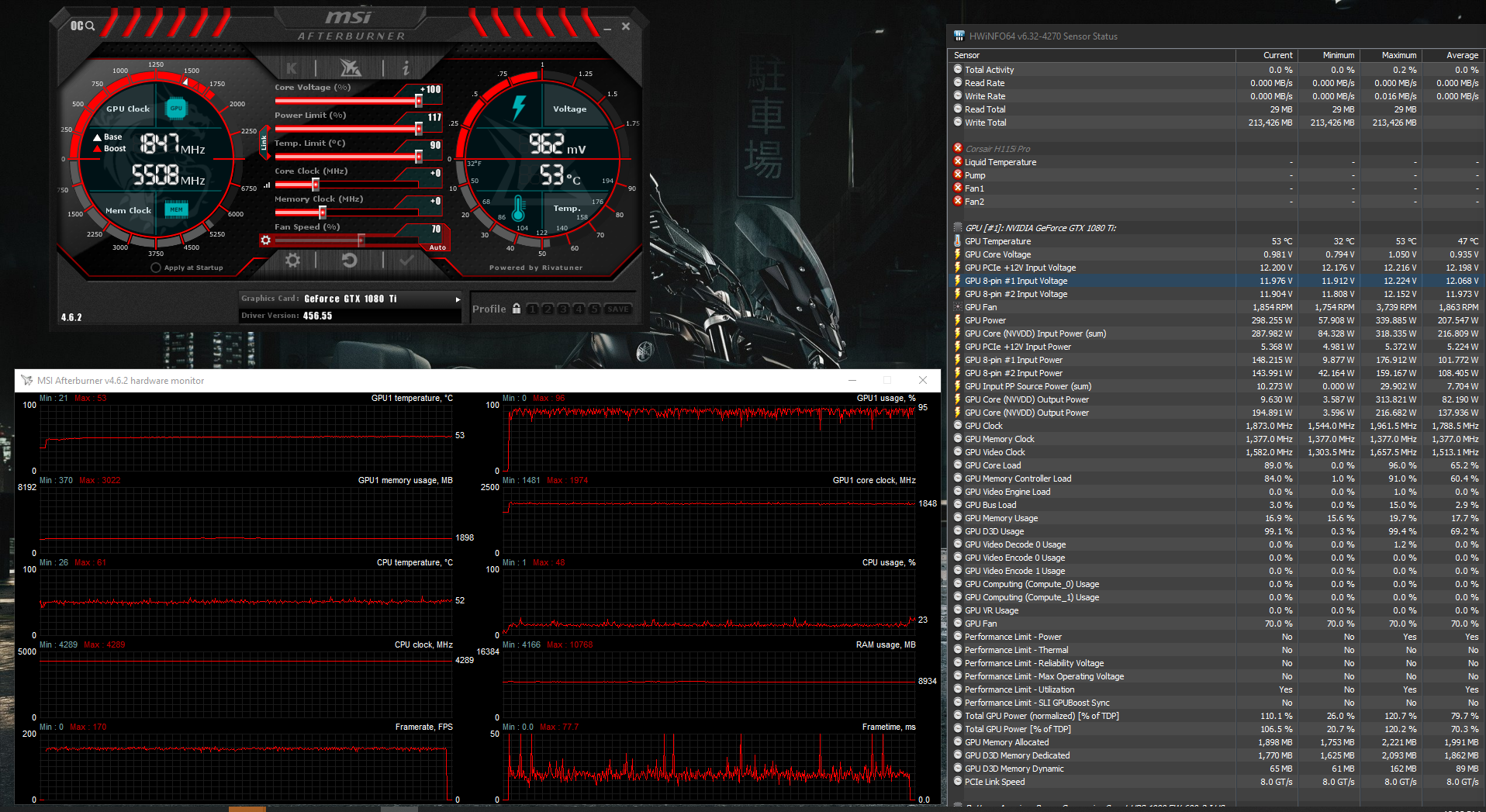Select profile slot 1

(532, 309)
